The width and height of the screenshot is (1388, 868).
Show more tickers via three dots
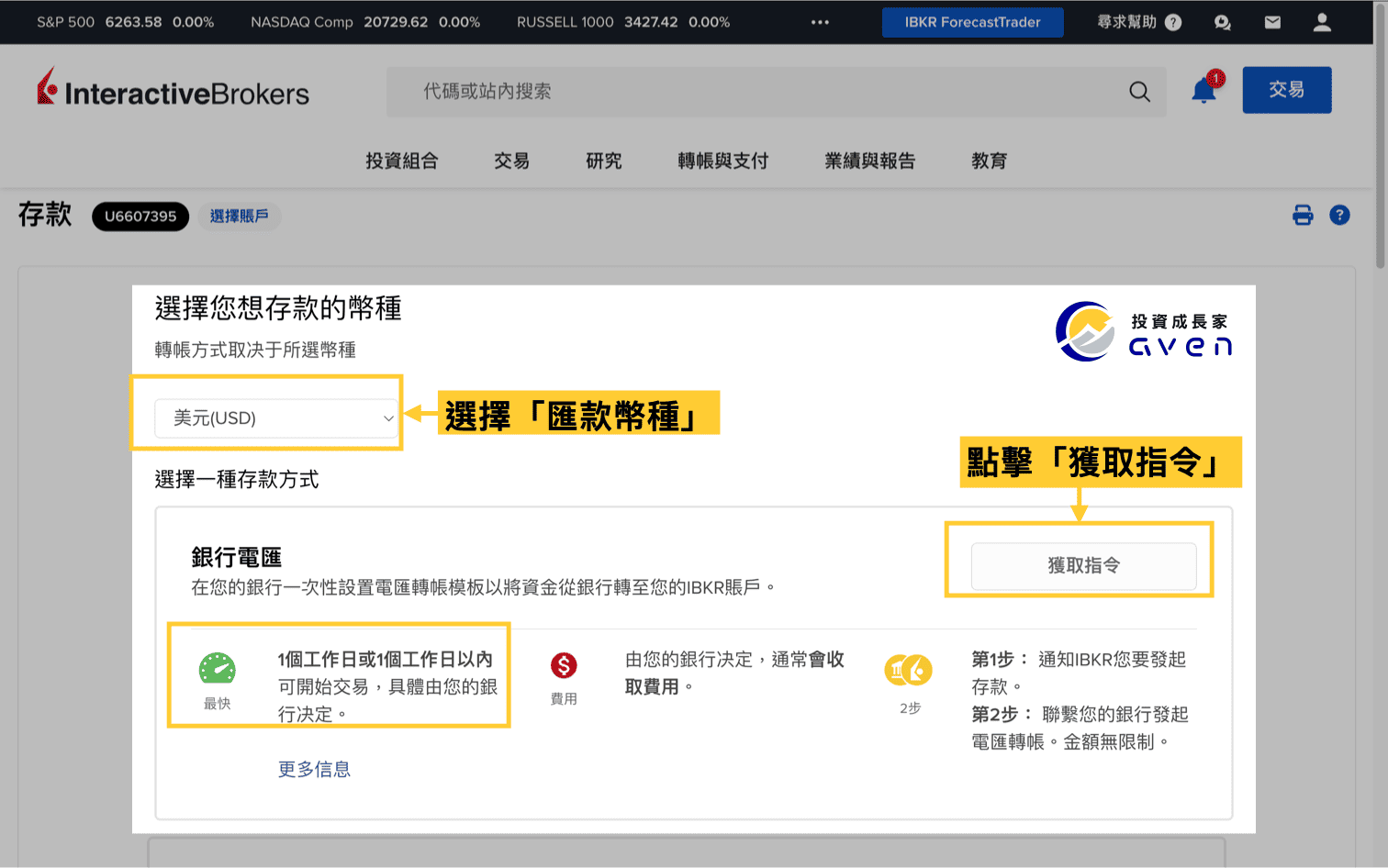click(820, 22)
